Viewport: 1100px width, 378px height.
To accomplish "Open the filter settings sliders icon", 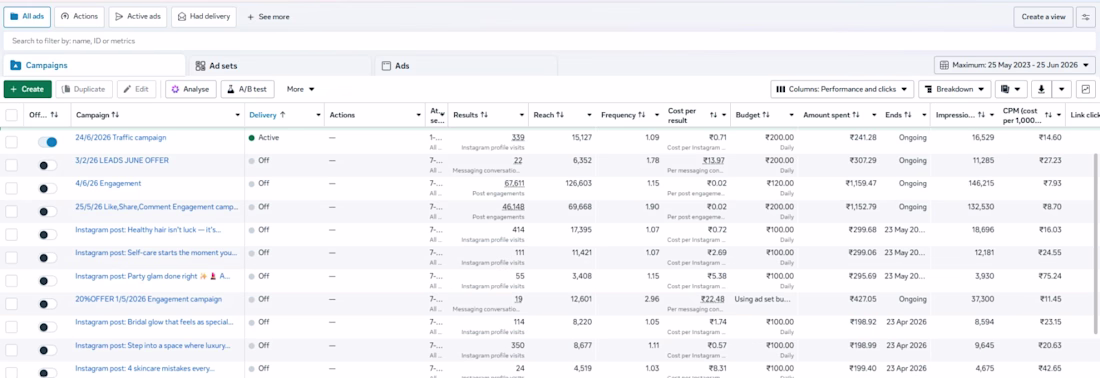I will click(x=1086, y=16).
